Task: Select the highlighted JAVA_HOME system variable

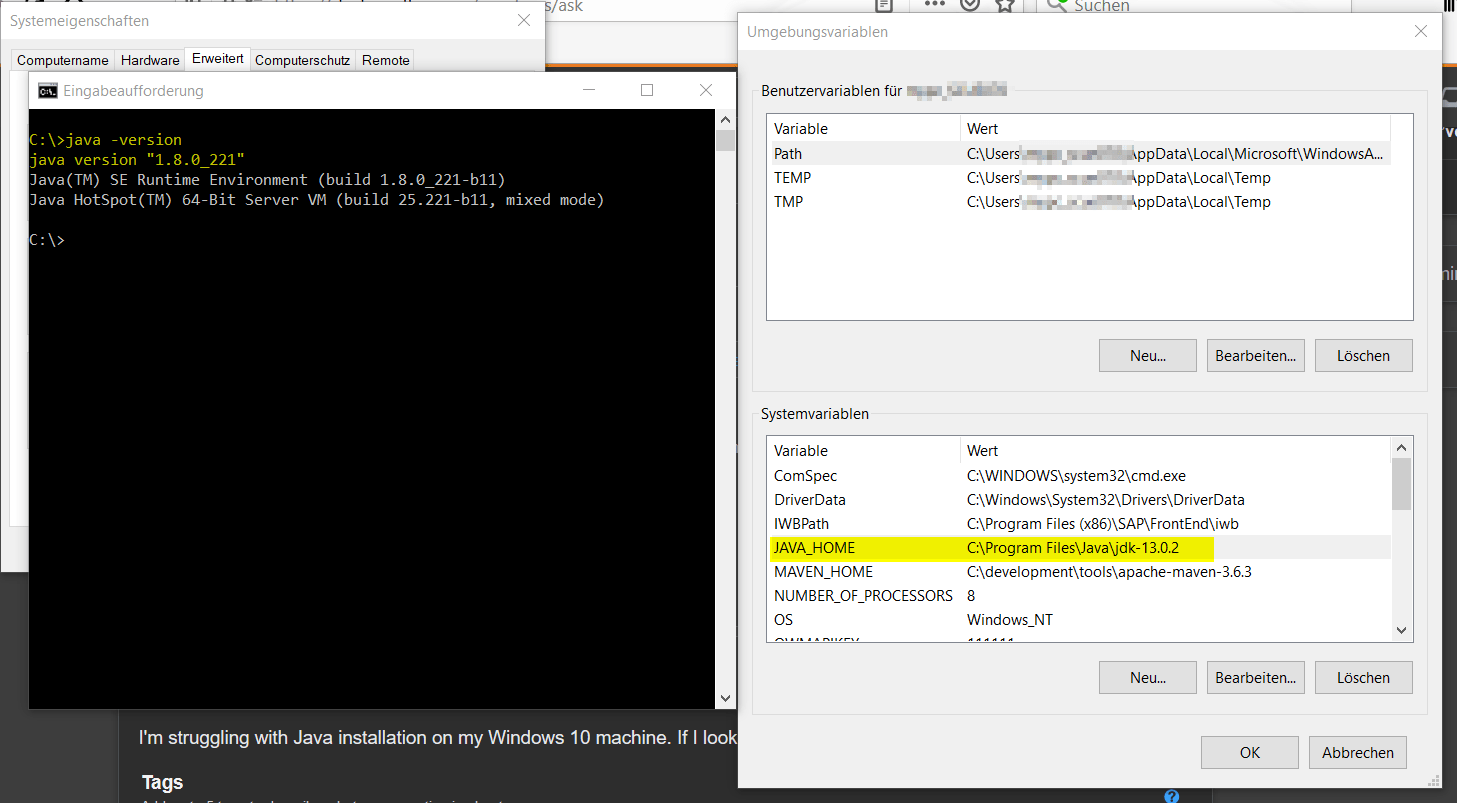Action: [1079, 547]
